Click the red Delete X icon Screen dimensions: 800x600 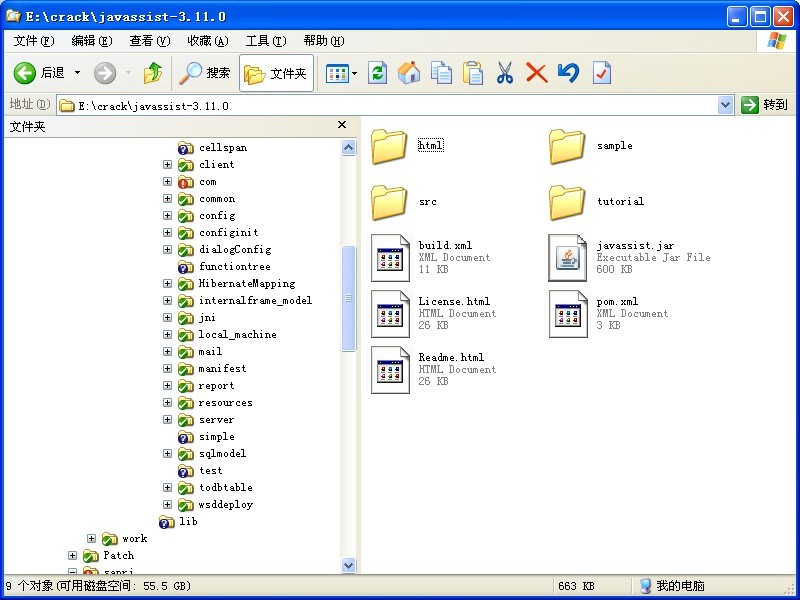click(x=536, y=73)
